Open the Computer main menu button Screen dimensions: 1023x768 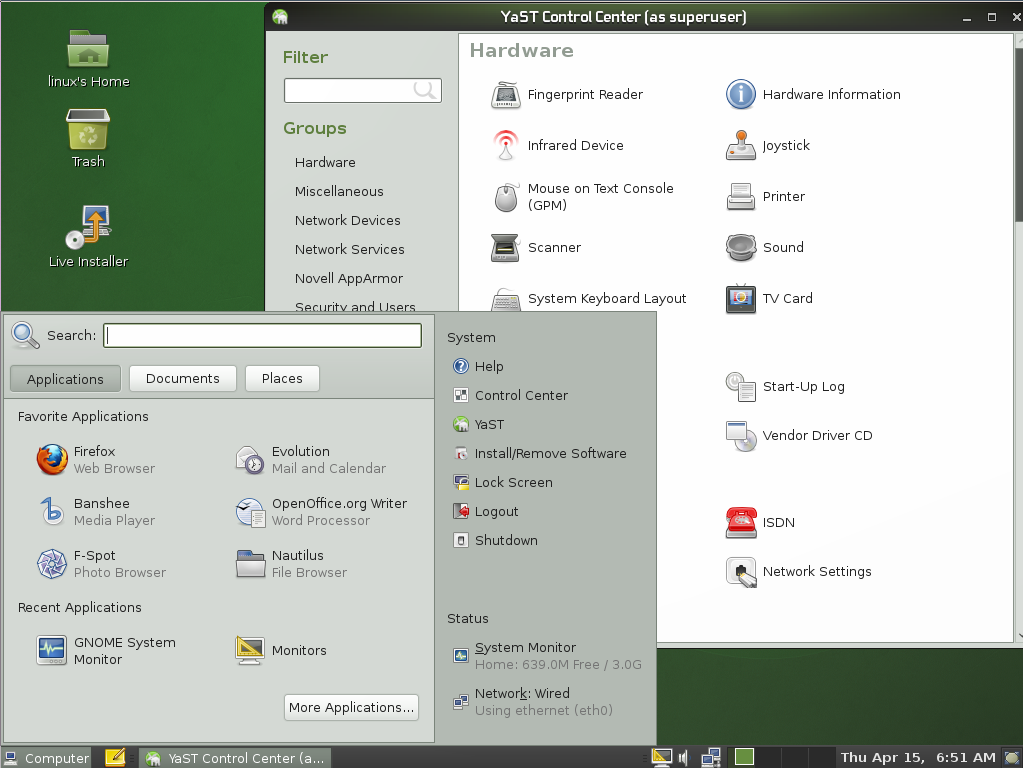click(46, 758)
